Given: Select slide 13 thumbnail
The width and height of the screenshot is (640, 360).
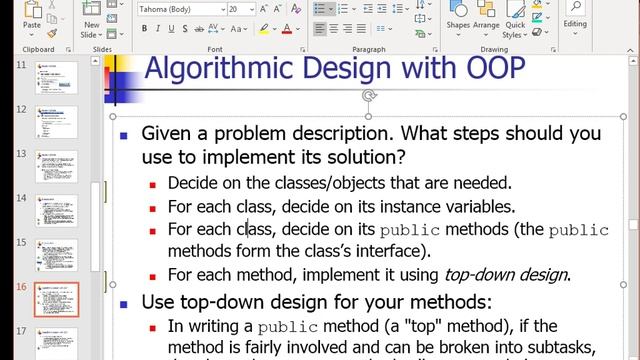Looking at the screenshot, I should 56,167.
